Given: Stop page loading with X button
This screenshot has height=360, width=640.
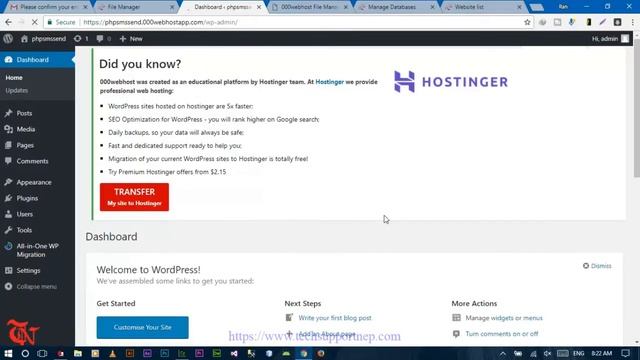Looking at the screenshot, I should tap(34, 22).
